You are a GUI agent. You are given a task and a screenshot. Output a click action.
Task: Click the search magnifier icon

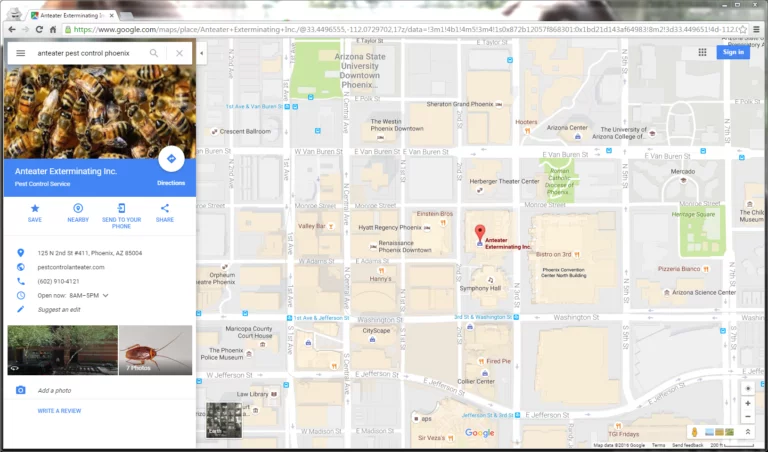click(x=154, y=53)
